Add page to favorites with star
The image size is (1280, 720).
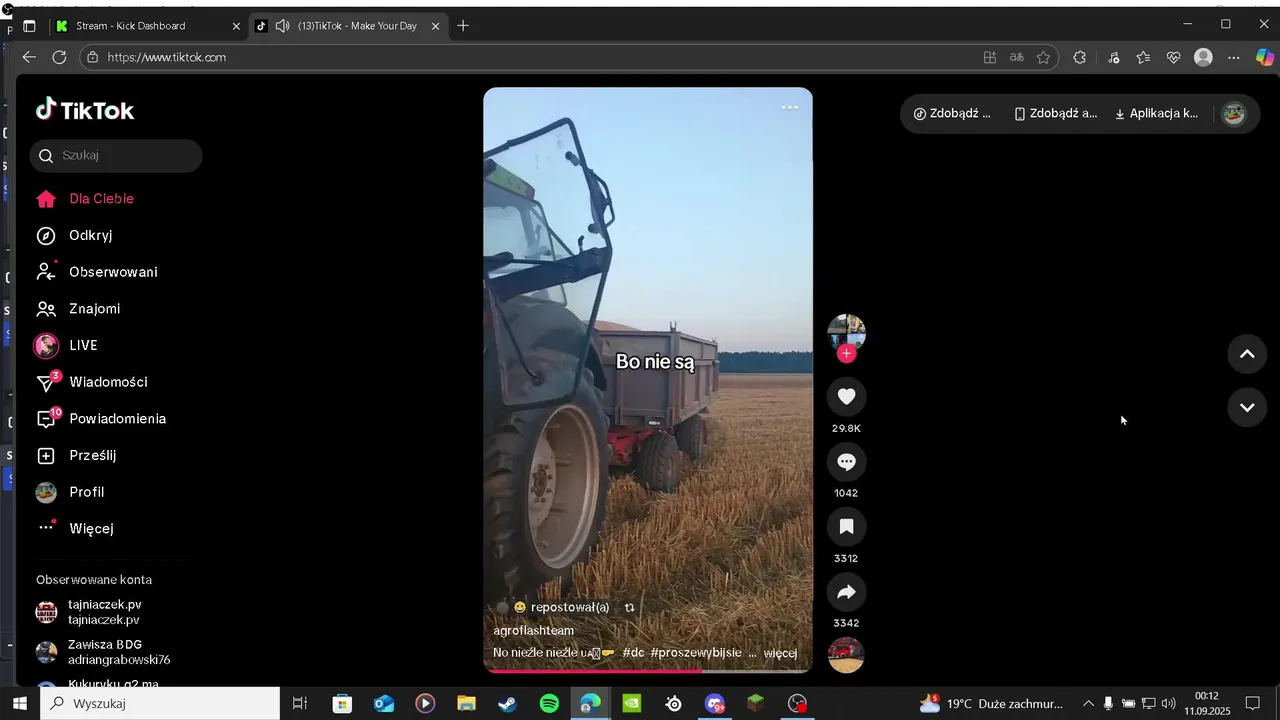[x=1043, y=58]
